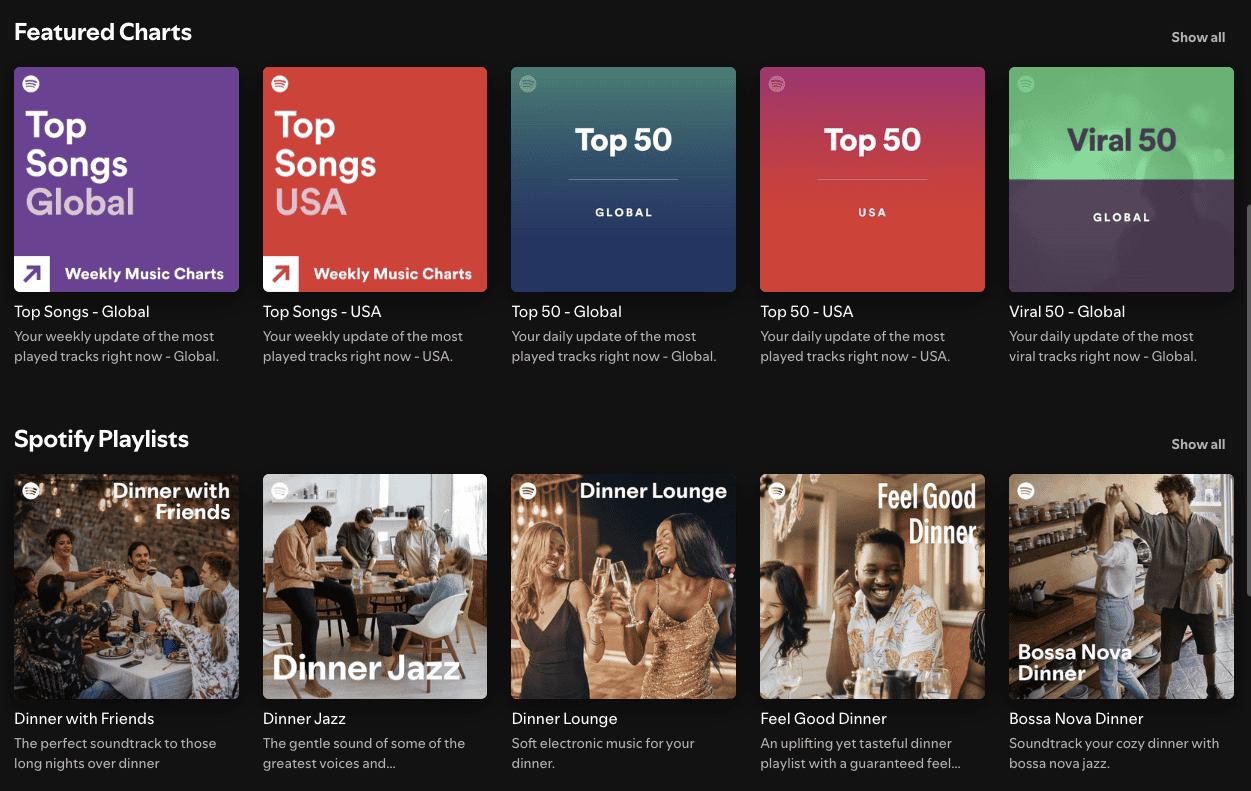Click Spotify logo on Dinner with Friends cover

[x=31, y=491]
